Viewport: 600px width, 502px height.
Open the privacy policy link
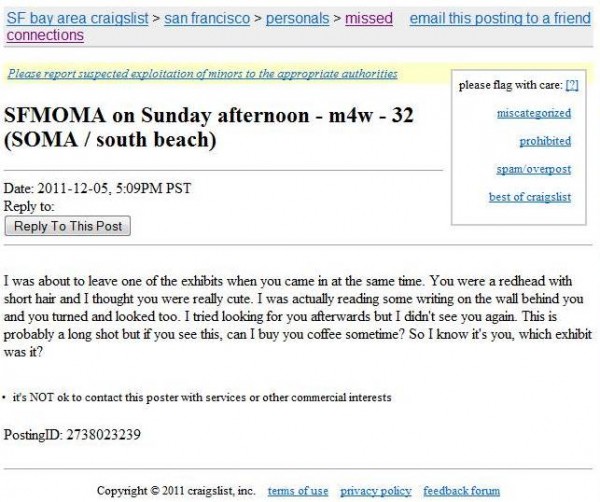(x=376, y=491)
